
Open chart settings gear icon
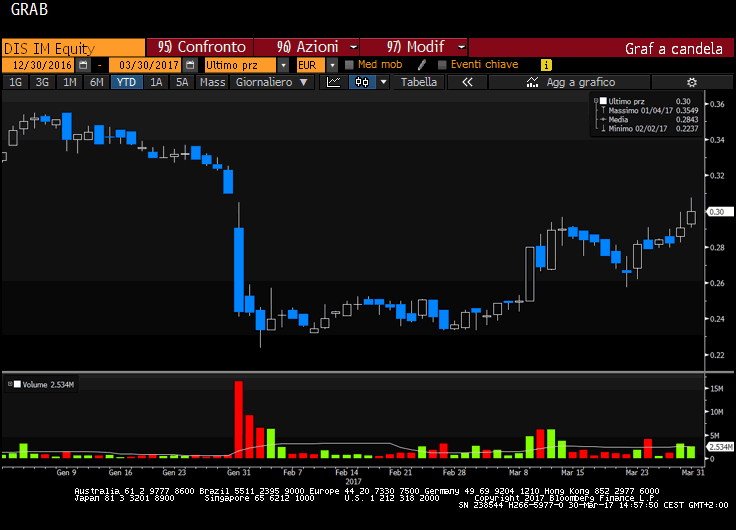[x=691, y=82]
